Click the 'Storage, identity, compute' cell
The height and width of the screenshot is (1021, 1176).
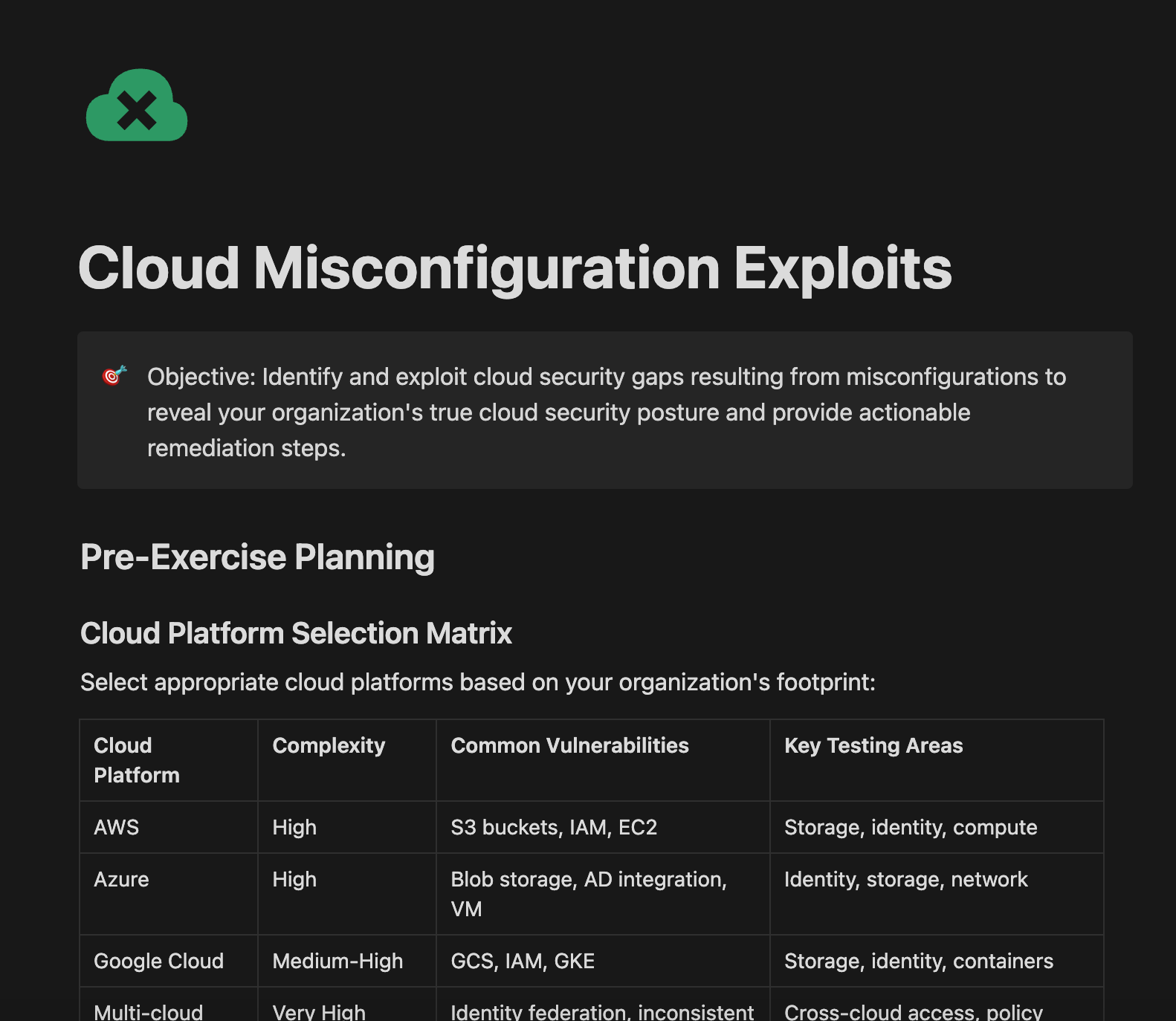coord(937,827)
